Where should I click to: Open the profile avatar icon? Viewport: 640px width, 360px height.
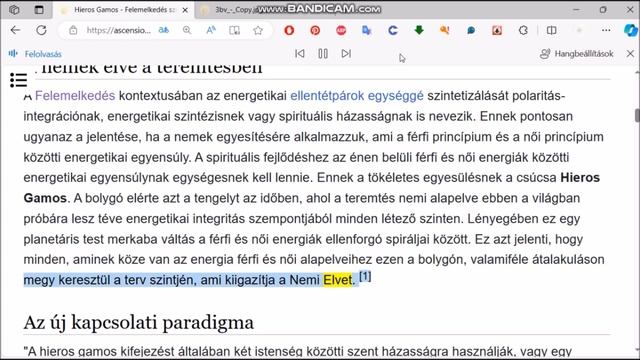click(x=579, y=30)
